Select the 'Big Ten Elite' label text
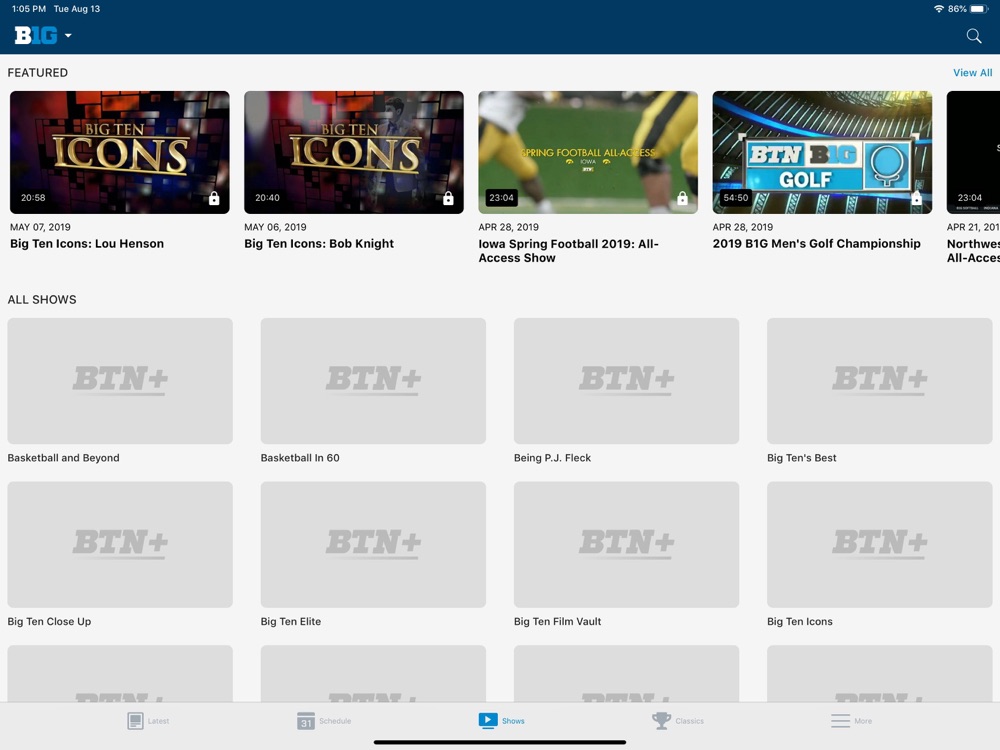This screenshot has height=750, width=1000. pyautogui.click(x=291, y=621)
